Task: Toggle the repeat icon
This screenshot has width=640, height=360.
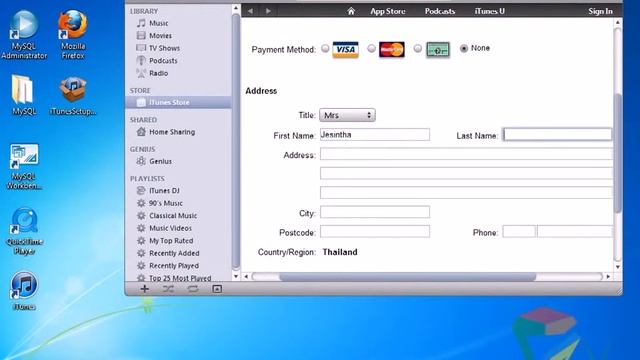Action: point(193,289)
